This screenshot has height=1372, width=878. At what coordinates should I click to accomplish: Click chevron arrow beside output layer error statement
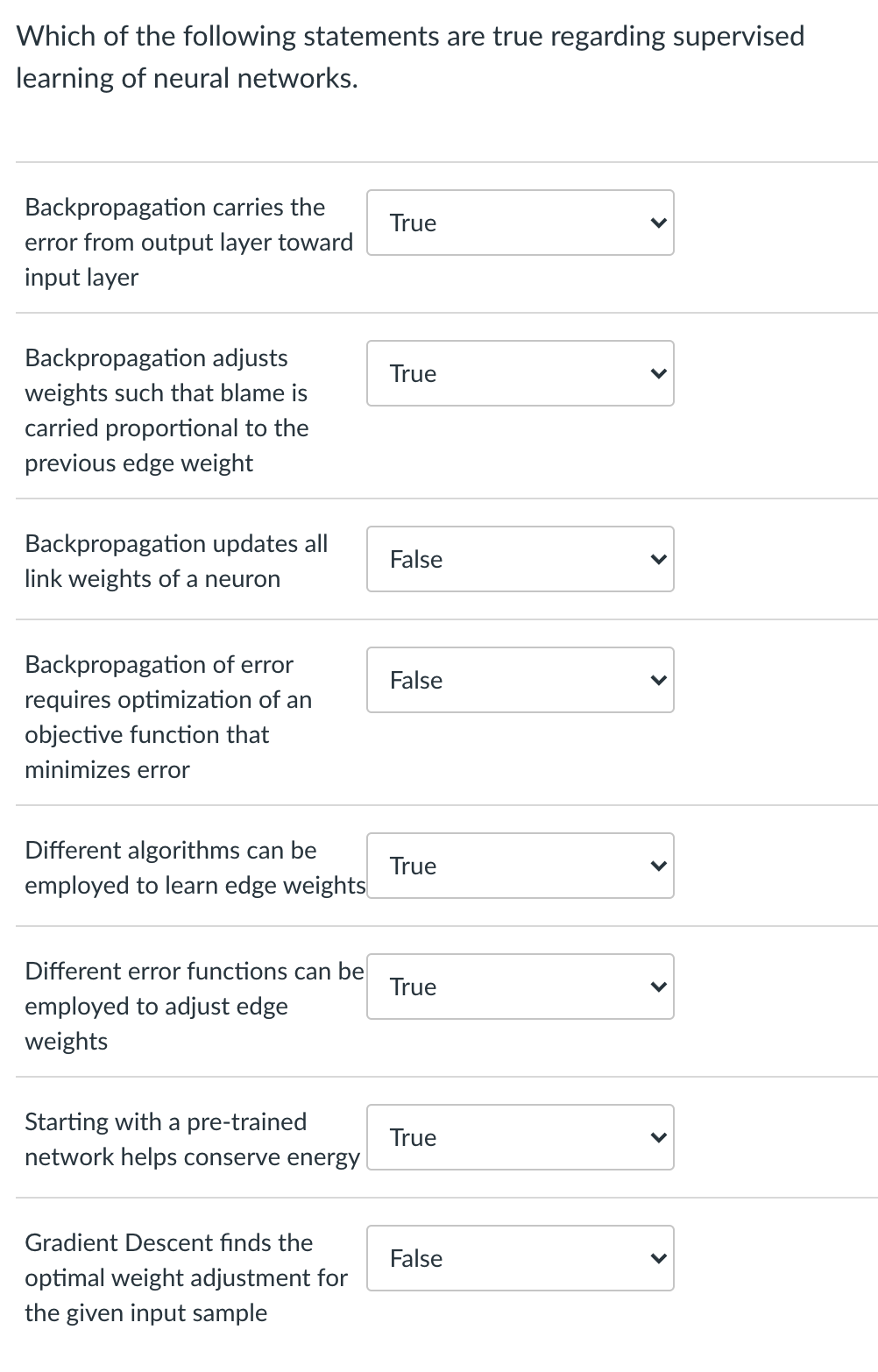click(x=659, y=223)
